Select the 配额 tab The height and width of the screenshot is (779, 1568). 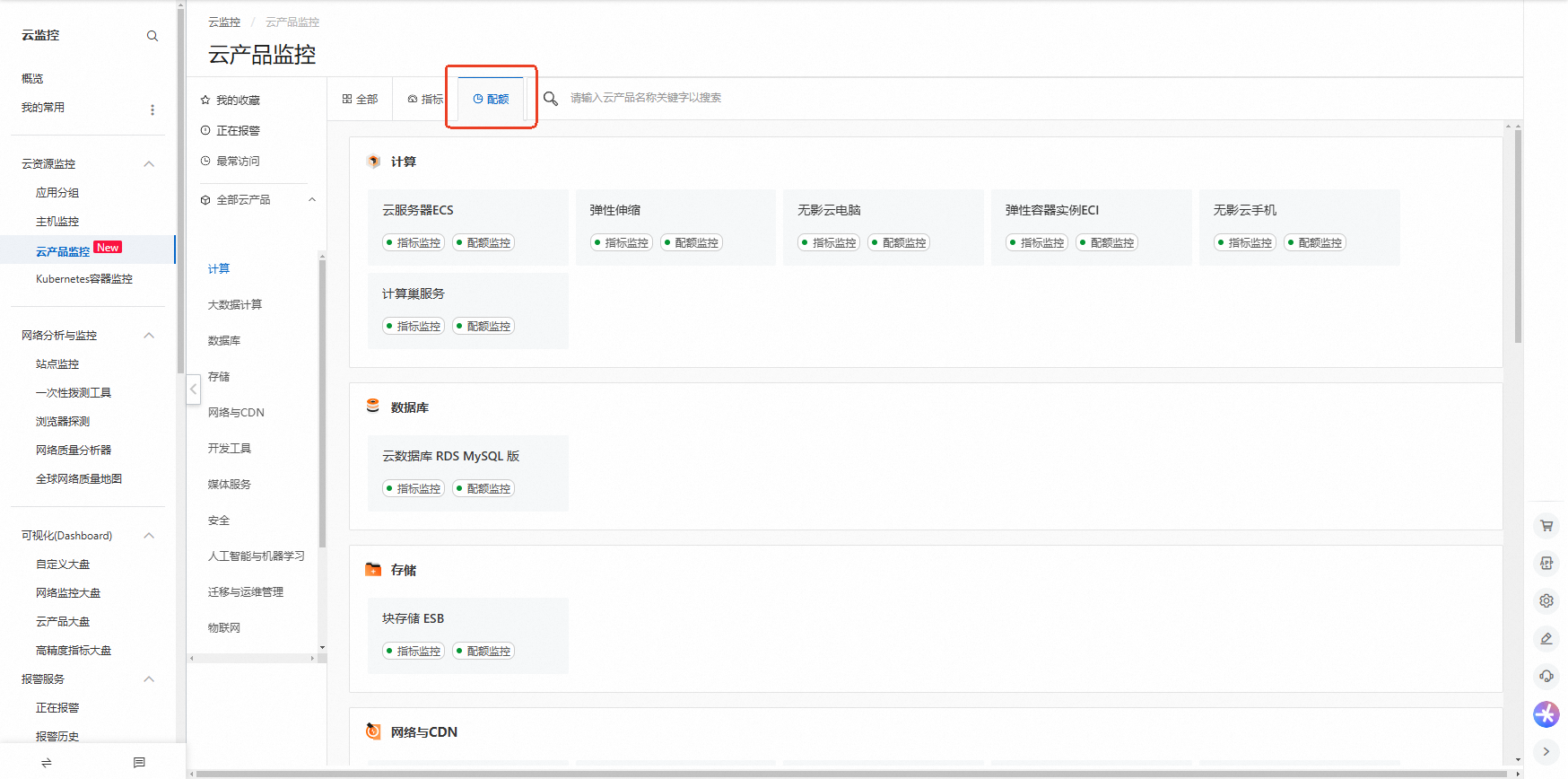click(x=491, y=99)
